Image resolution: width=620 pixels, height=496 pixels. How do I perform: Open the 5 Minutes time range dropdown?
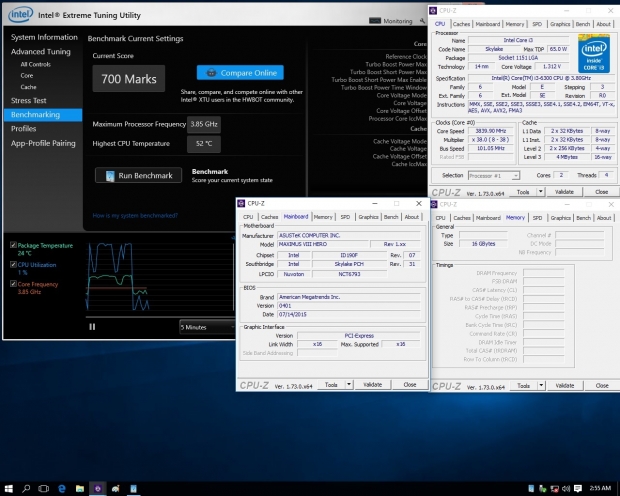point(207,327)
